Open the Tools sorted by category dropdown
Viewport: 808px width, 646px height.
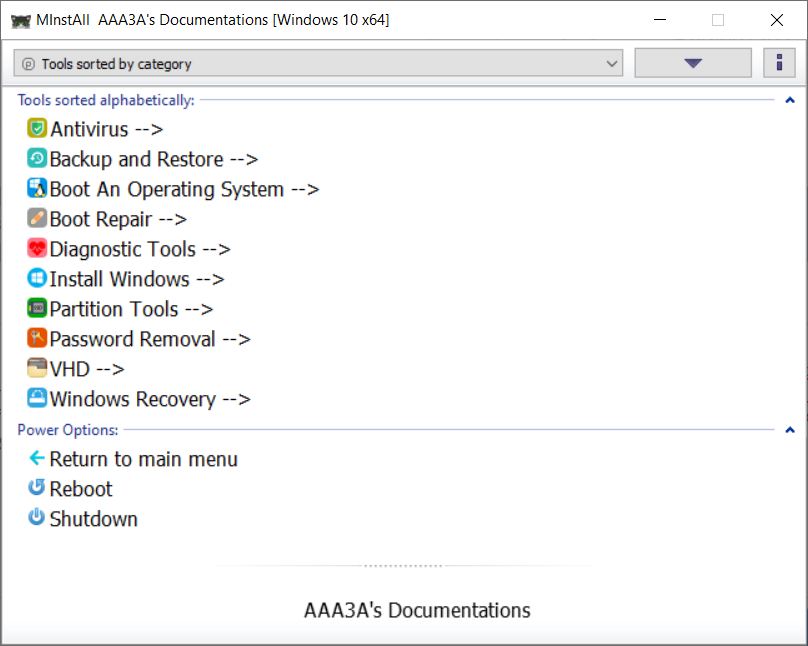pyautogui.click(x=318, y=63)
